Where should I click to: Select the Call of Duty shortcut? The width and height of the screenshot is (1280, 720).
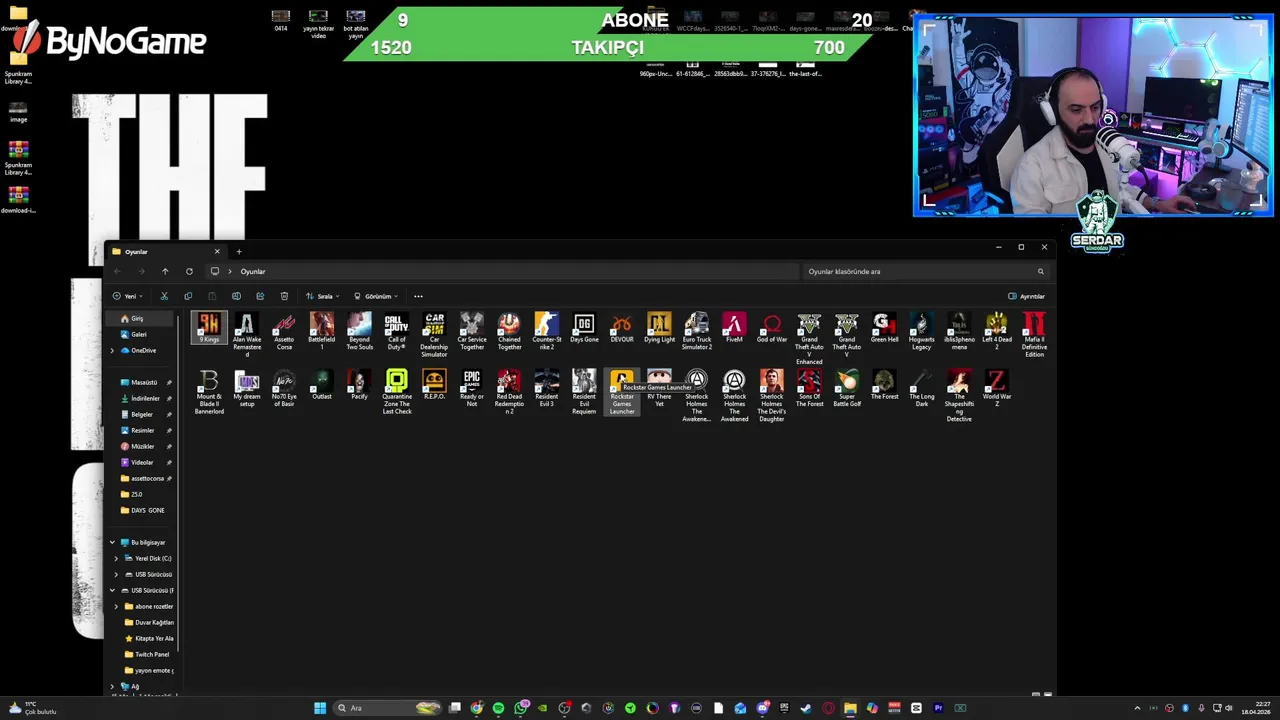click(397, 332)
